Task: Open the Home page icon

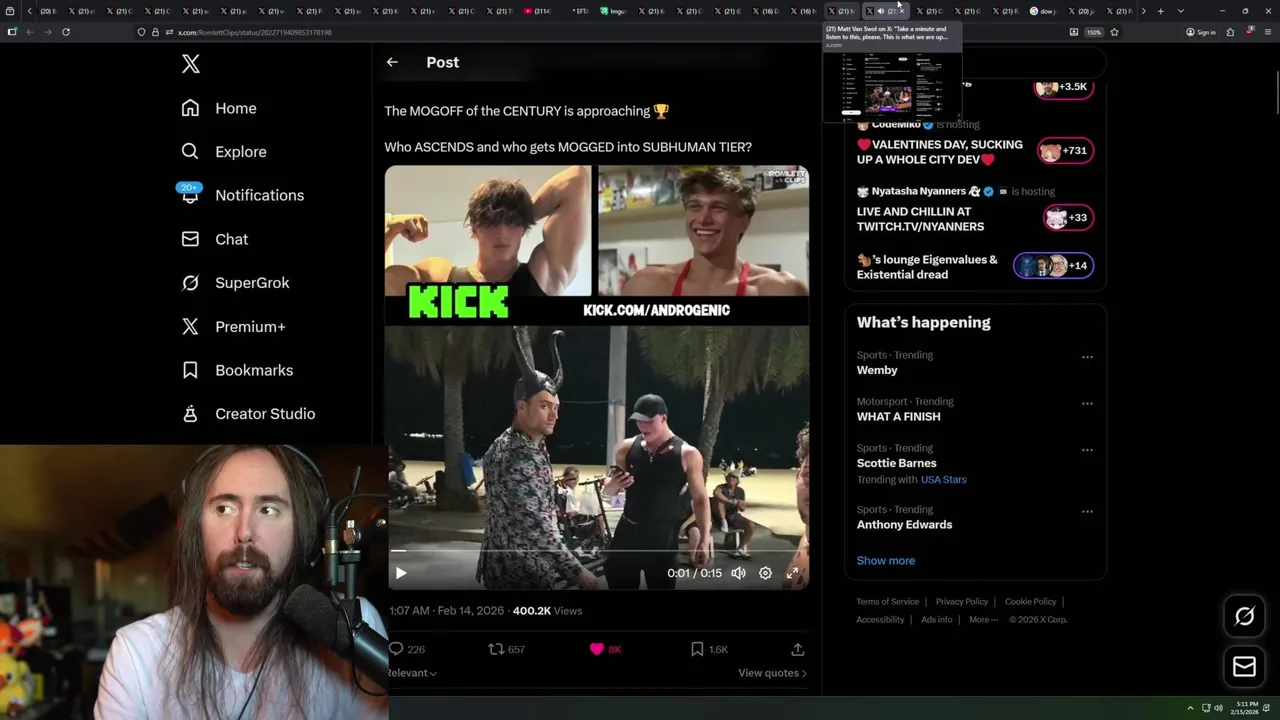Action: pyautogui.click(x=190, y=108)
